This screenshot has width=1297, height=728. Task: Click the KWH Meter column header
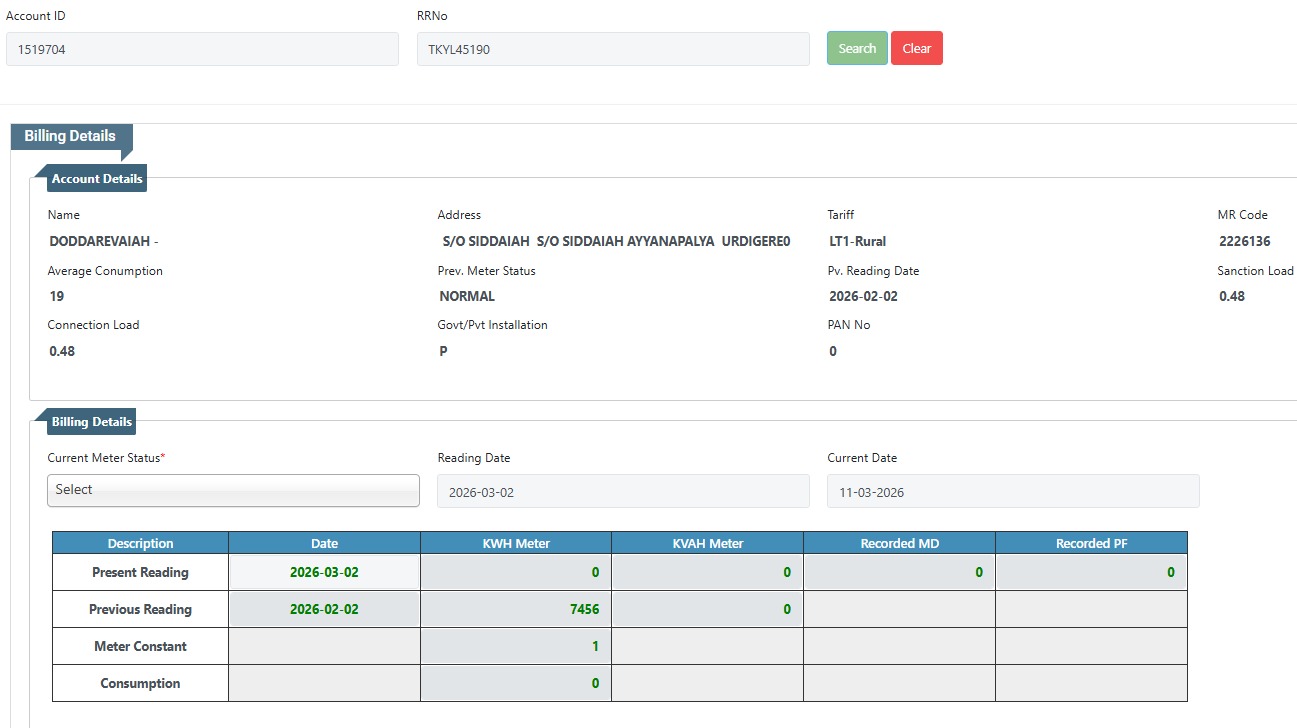[x=515, y=543]
